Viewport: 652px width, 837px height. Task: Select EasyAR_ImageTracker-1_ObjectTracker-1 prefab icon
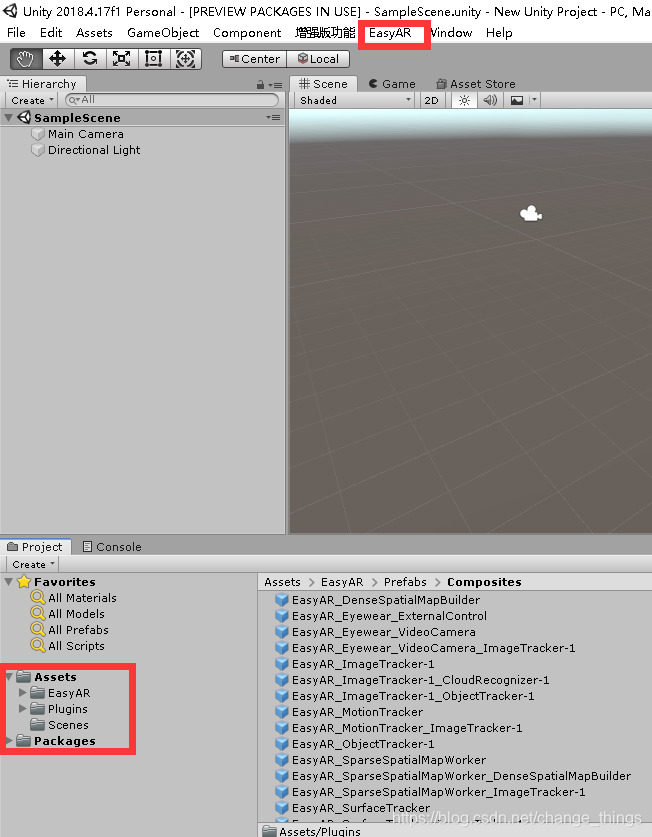(x=281, y=696)
